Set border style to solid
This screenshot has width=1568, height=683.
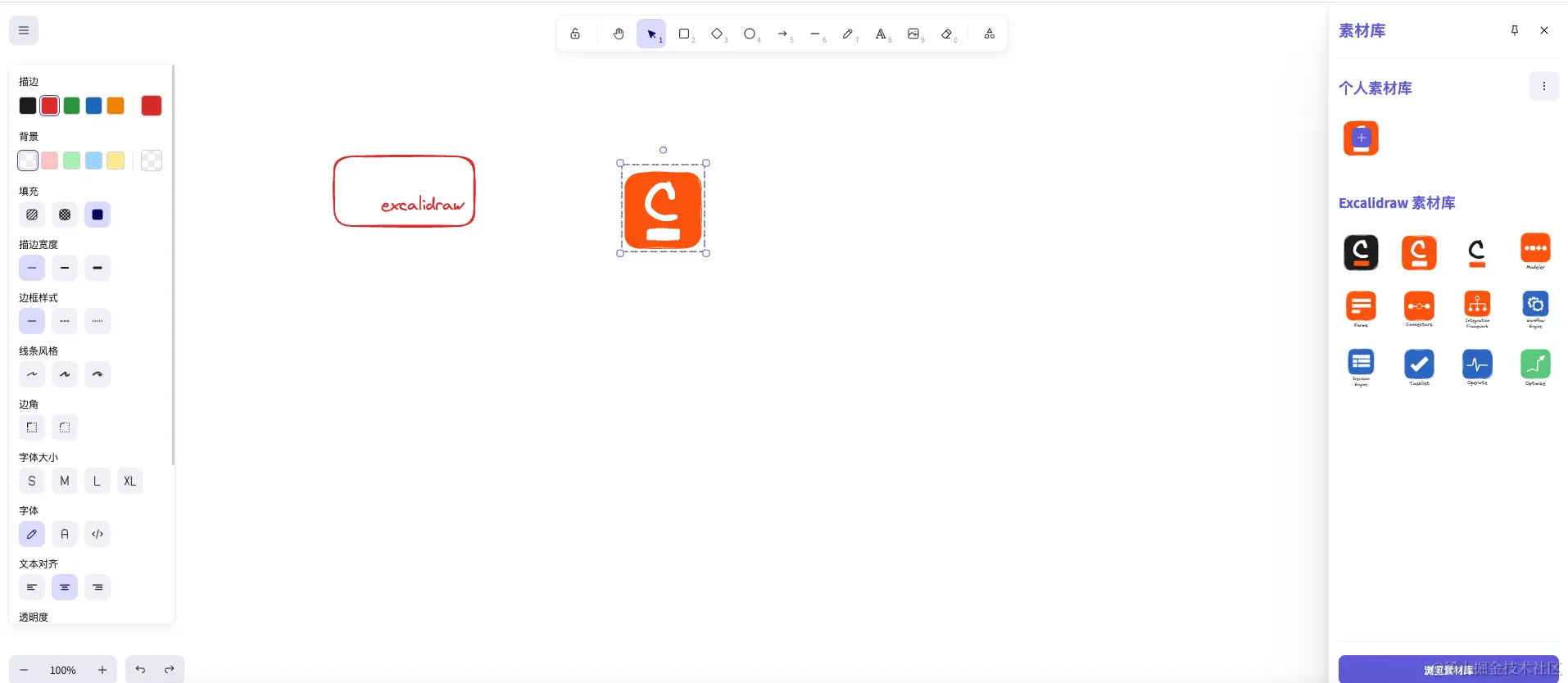coord(32,321)
